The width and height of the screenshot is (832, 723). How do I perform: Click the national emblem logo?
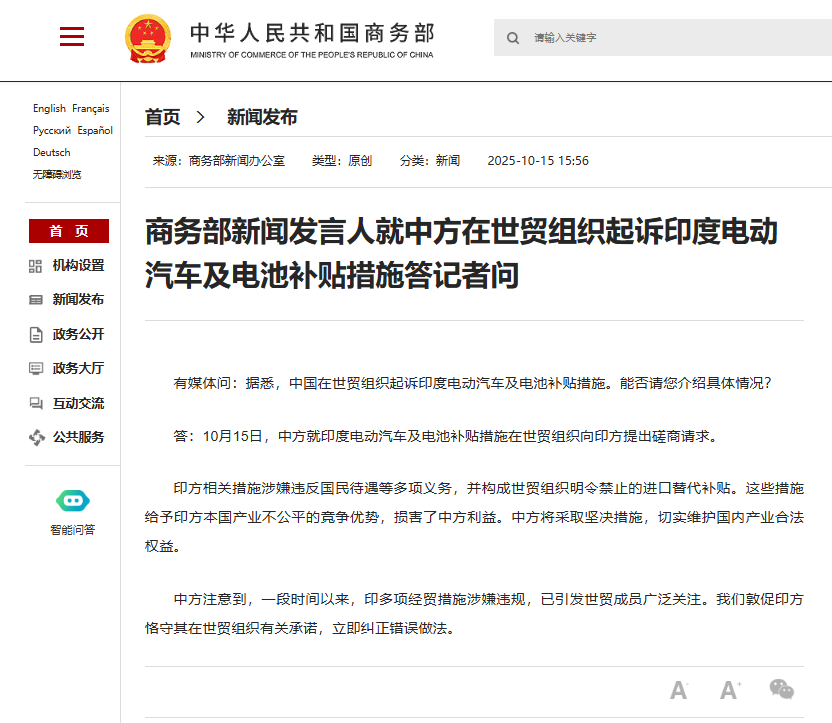click(x=148, y=40)
